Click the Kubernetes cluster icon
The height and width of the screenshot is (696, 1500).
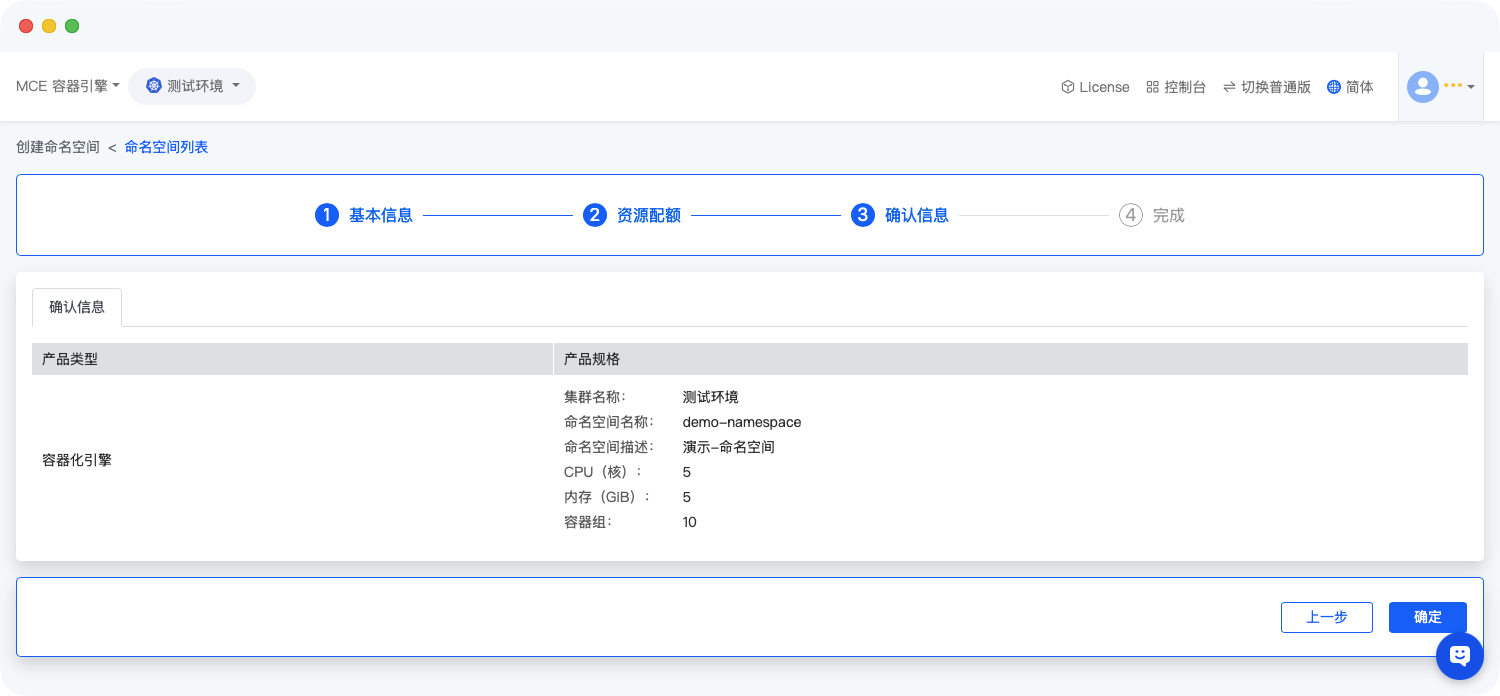tap(153, 86)
